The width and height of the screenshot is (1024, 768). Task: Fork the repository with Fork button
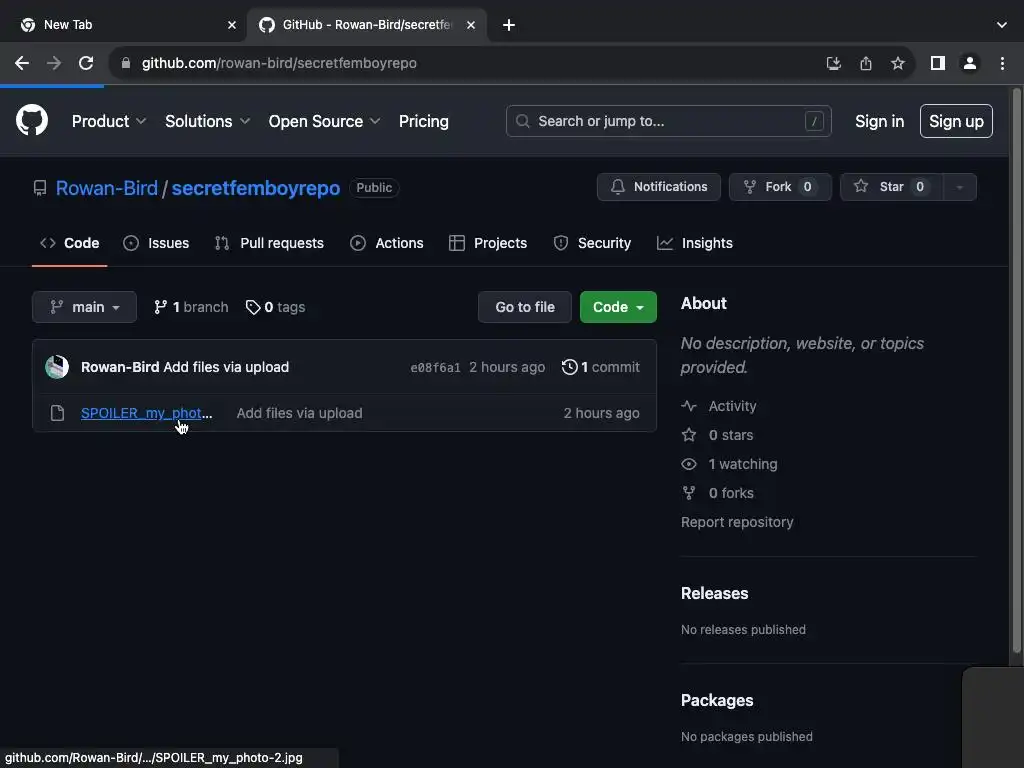(780, 187)
